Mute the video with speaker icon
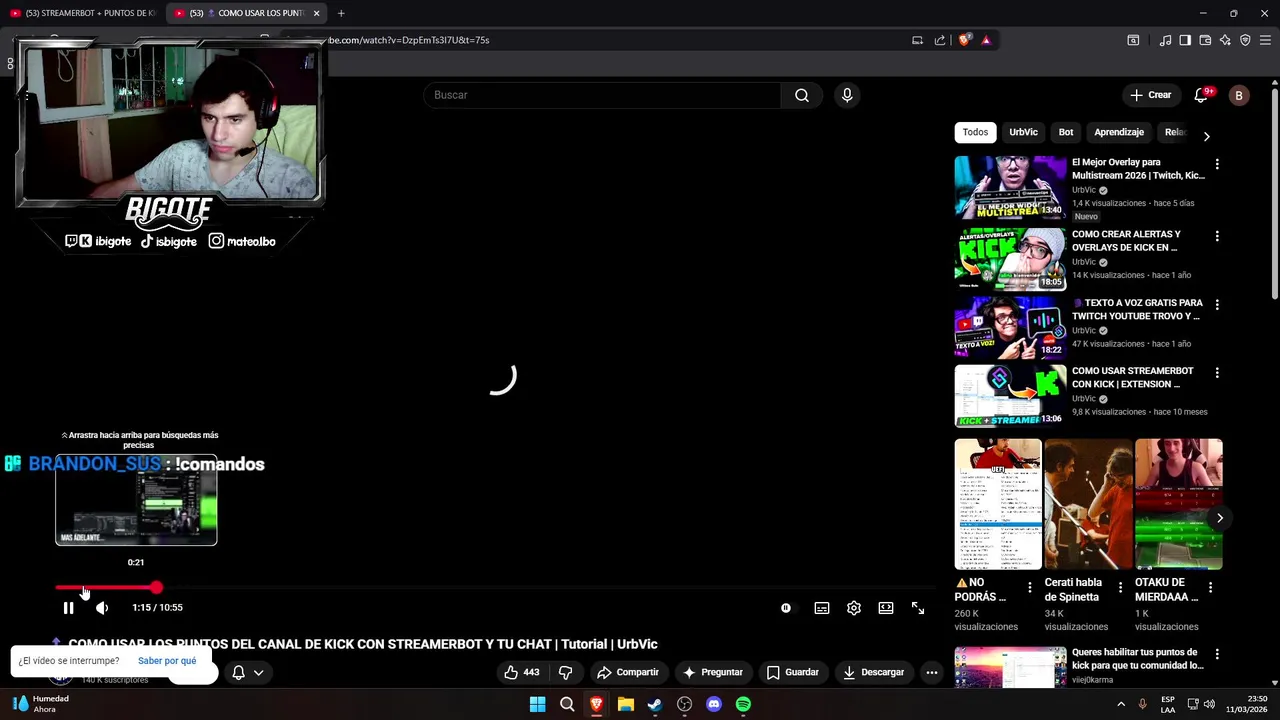The width and height of the screenshot is (1280, 720). [x=102, y=608]
